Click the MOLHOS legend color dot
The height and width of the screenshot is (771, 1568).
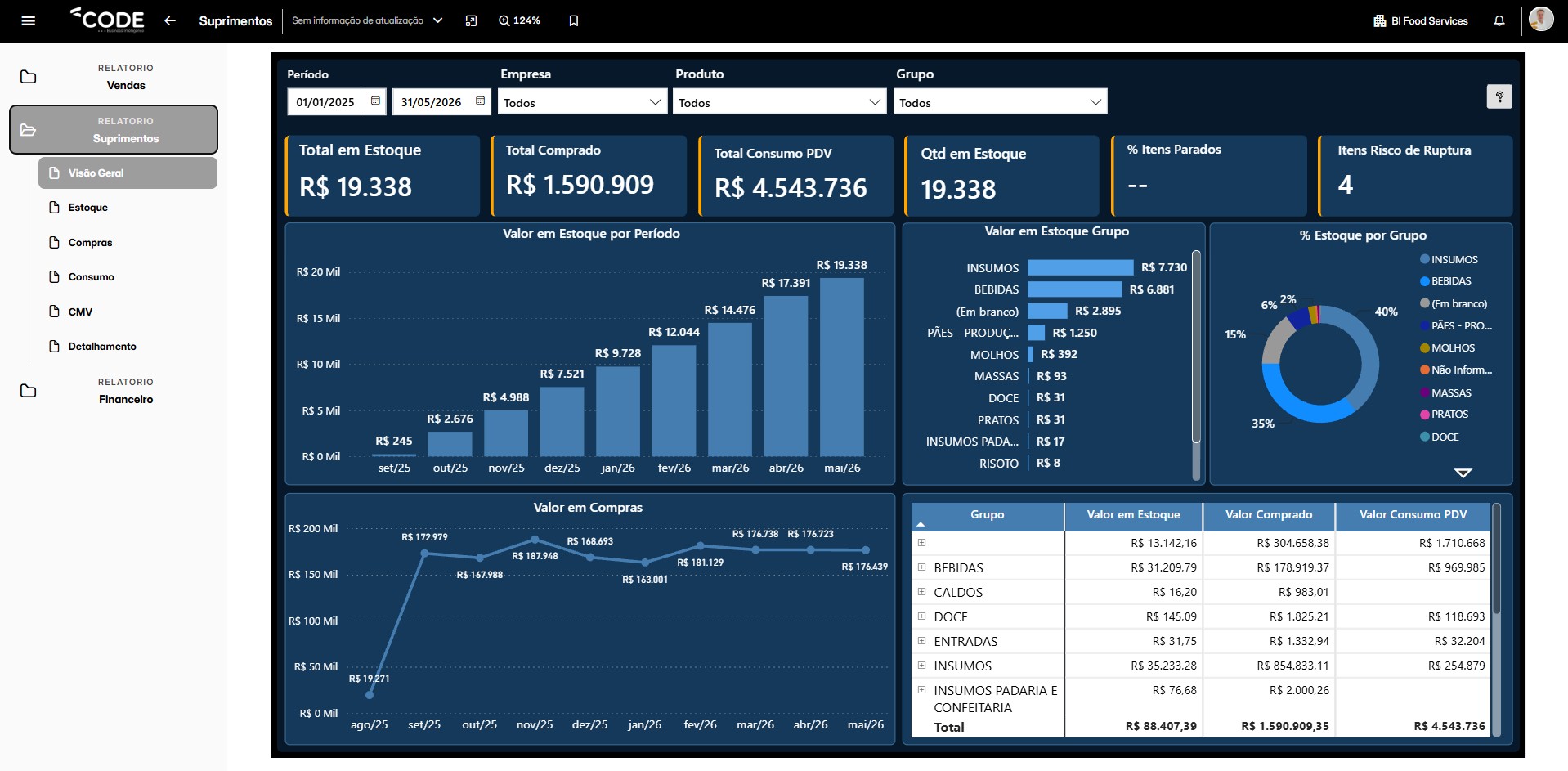[1425, 348]
